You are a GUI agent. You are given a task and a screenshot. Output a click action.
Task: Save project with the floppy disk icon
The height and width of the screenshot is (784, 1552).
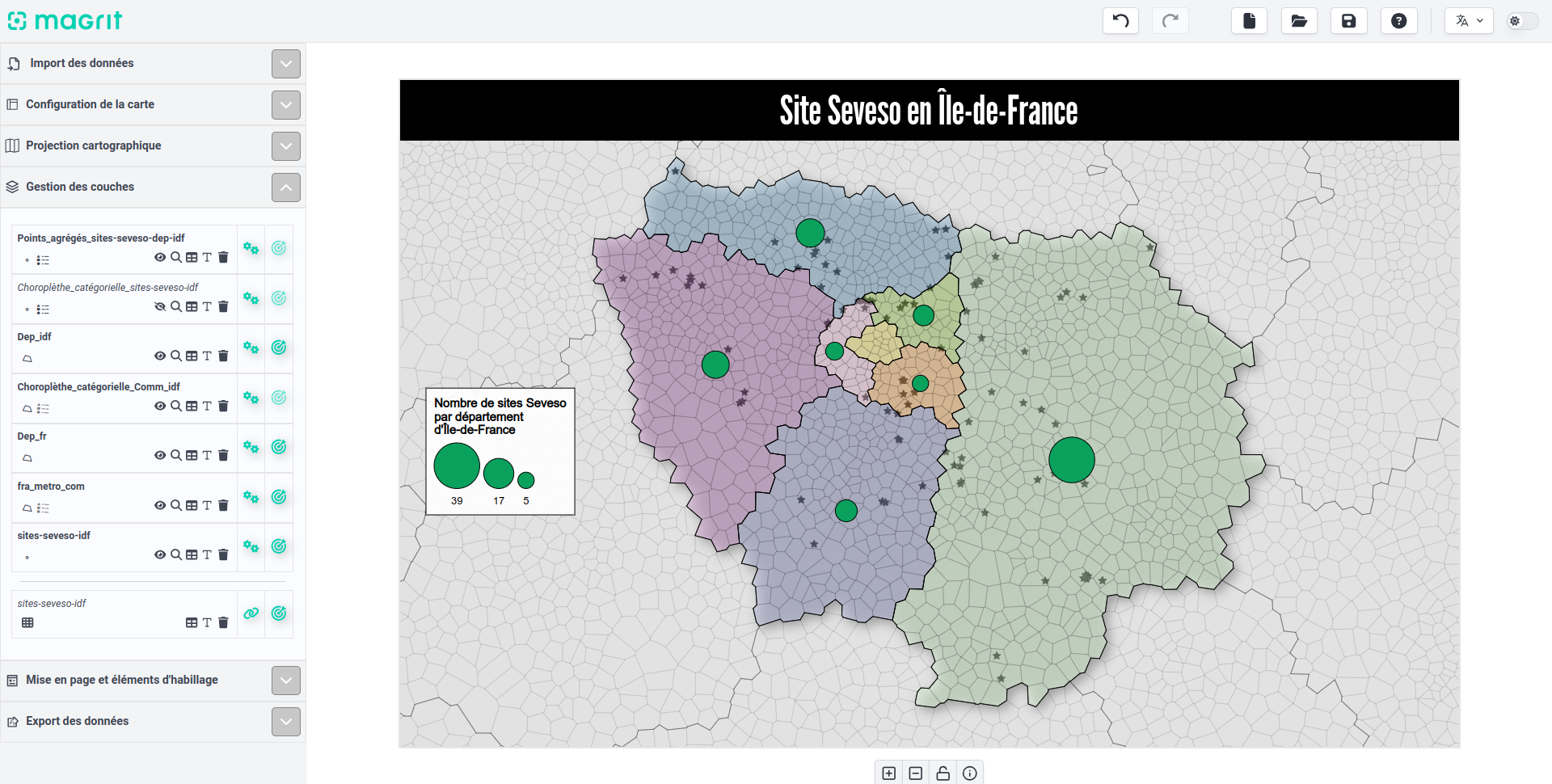pos(1348,21)
